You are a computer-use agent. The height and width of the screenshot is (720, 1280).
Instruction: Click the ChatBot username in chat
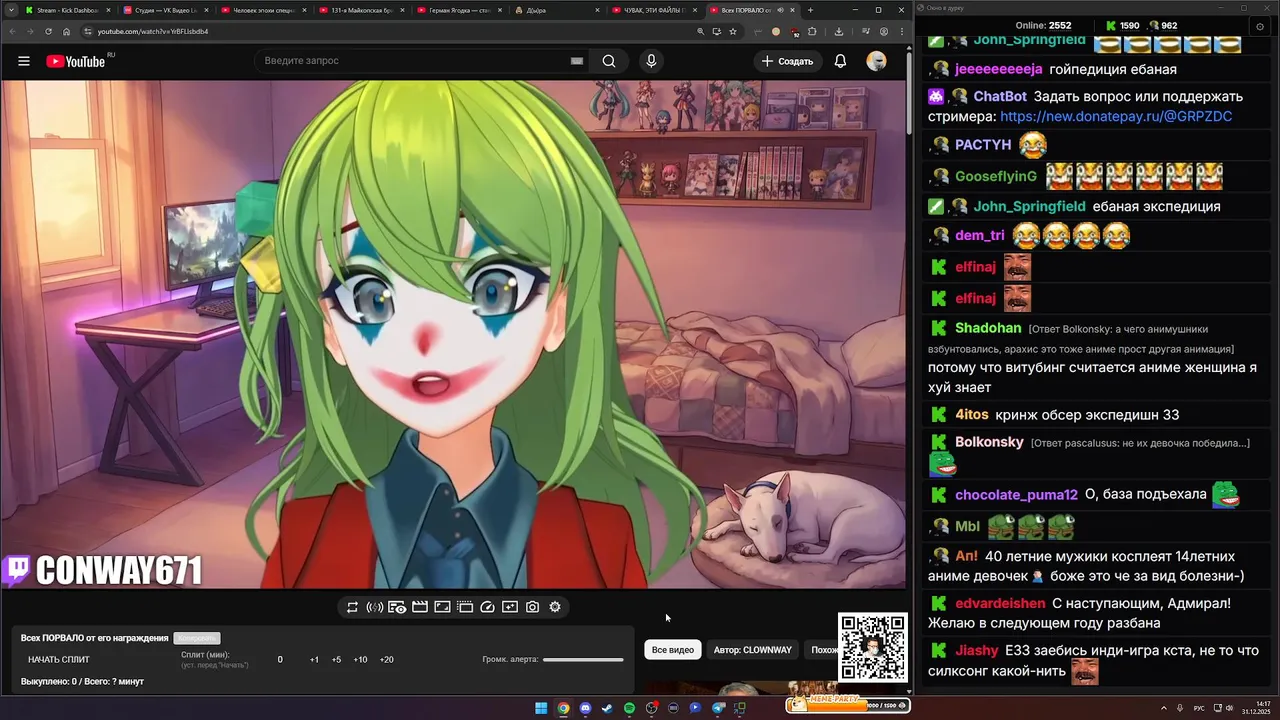click(1000, 97)
